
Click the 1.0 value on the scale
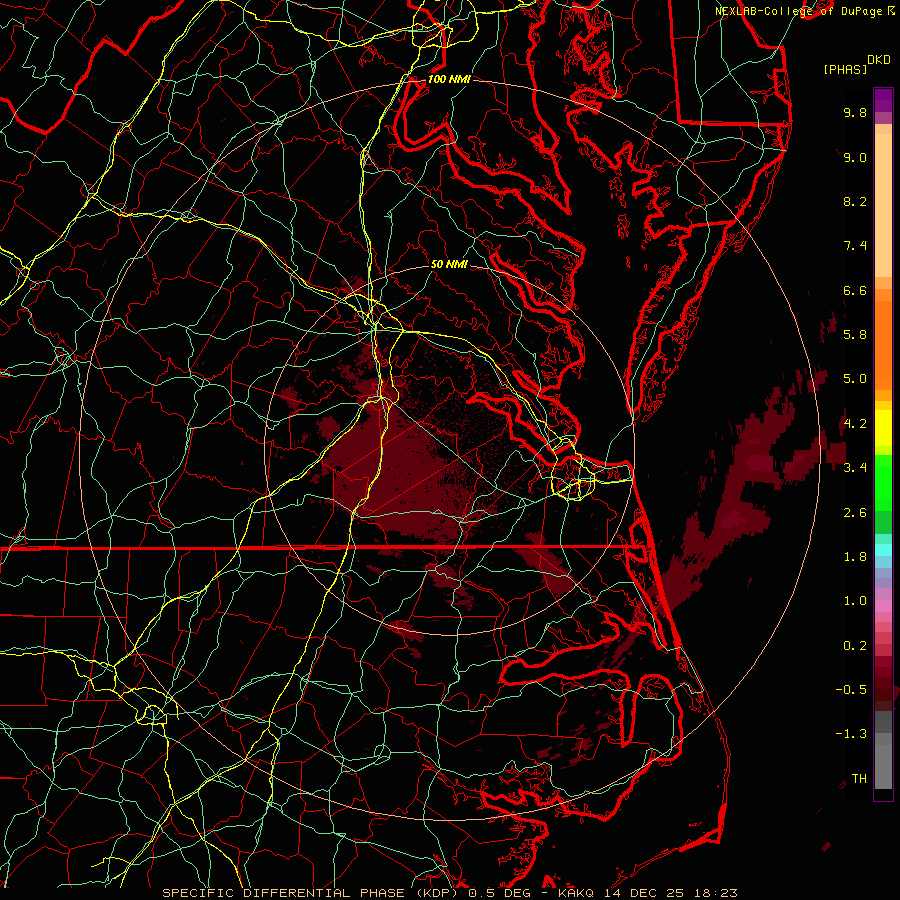pyautogui.click(x=855, y=601)
